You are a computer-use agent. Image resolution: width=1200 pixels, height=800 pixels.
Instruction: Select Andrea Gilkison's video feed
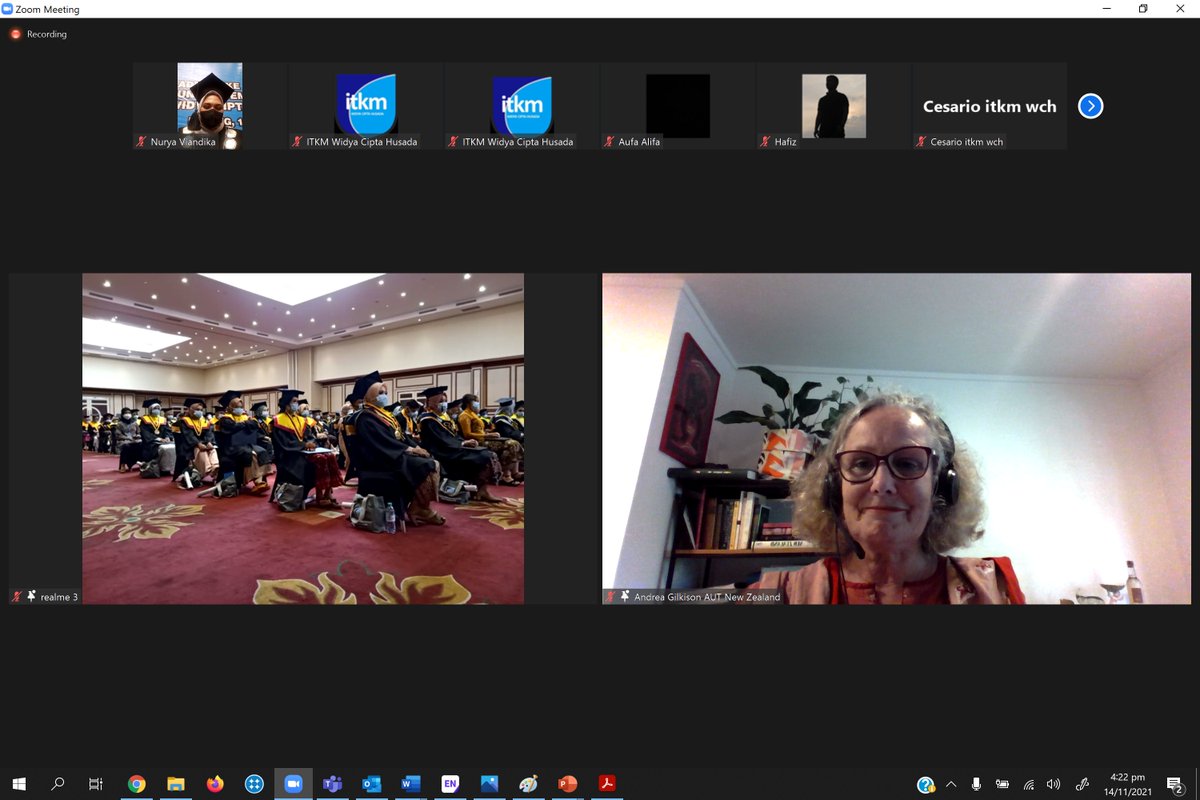897,439
